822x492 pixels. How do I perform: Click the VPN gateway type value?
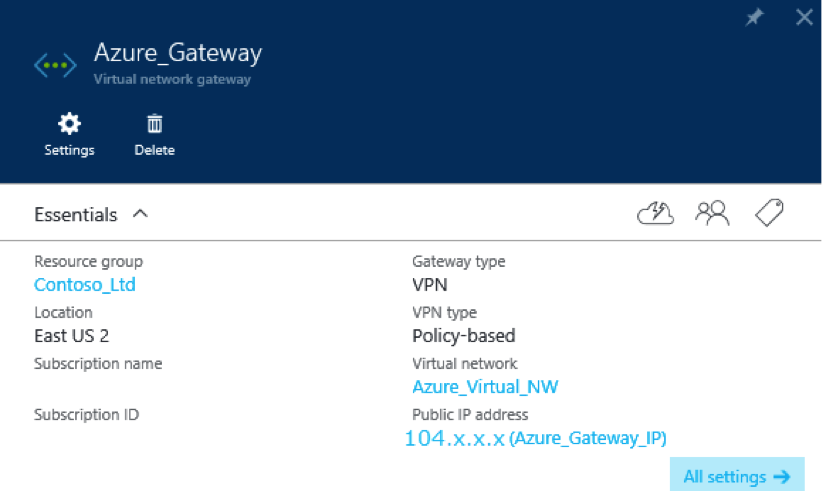(x=430, y=285)
